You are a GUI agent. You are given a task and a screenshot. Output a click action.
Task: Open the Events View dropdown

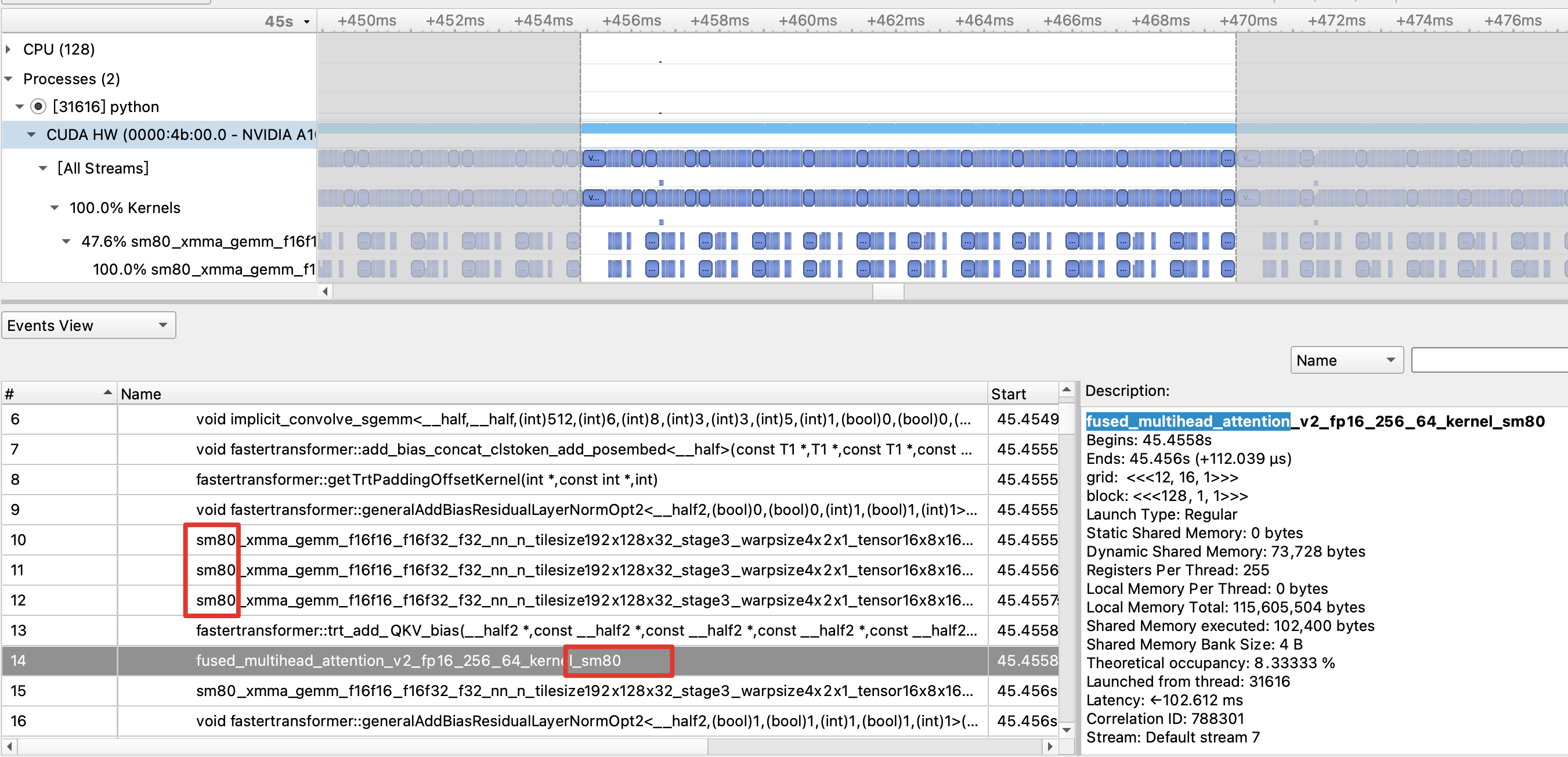[x=88, y=326]
